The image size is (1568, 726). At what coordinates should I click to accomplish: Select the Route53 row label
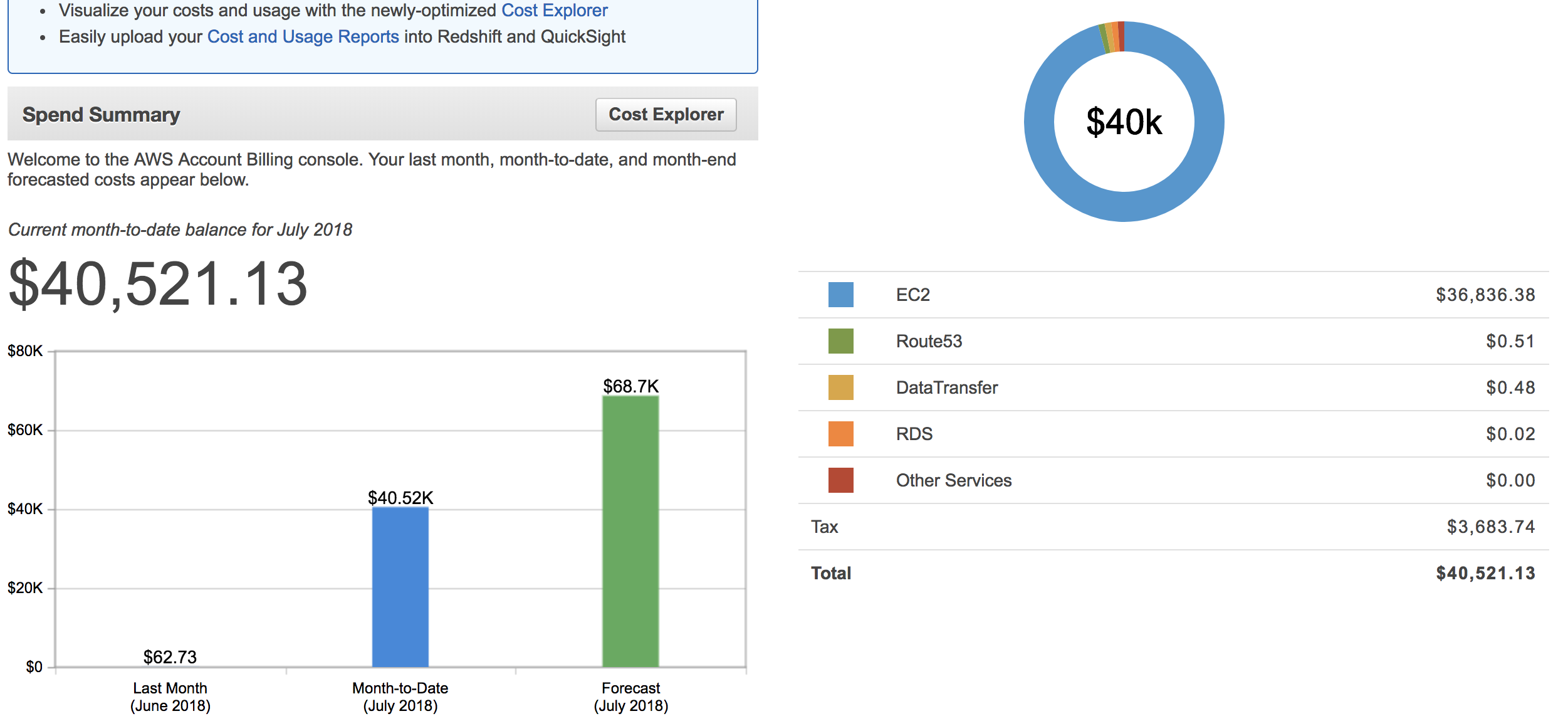pos(929,341)
